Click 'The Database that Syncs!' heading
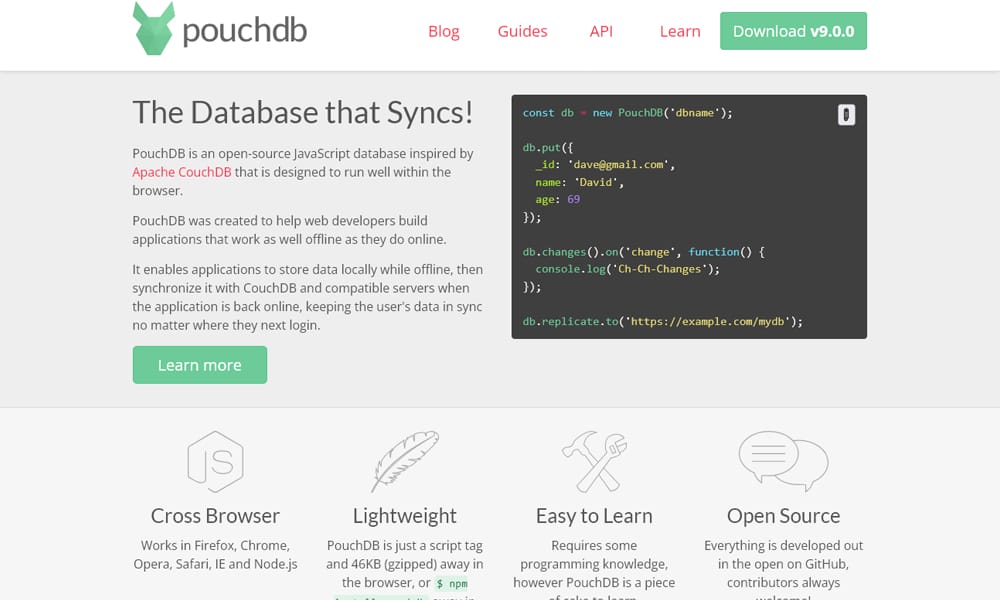The image size is (1000, 600). click(x=303, y=113)
